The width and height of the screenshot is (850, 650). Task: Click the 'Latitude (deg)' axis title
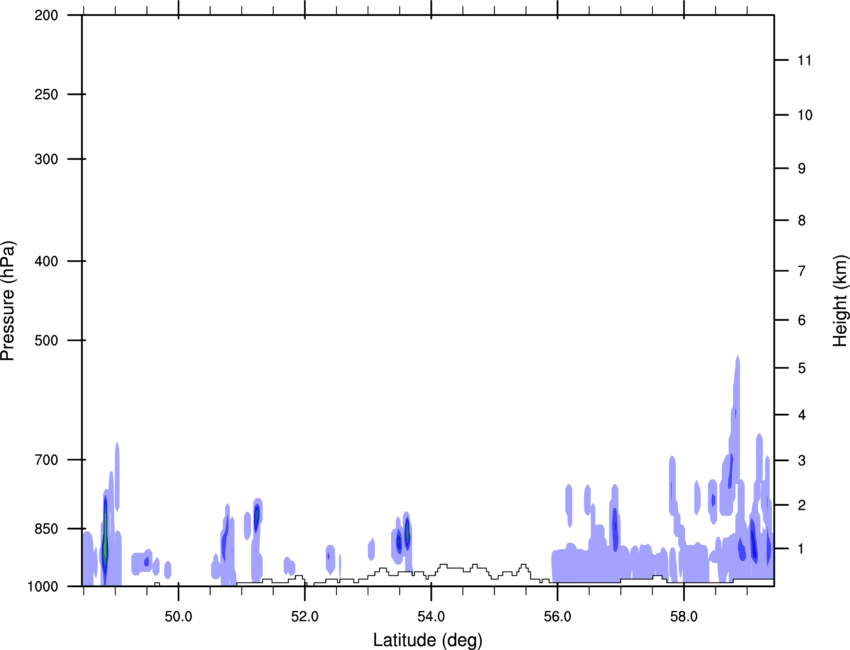[x=428, y=640]
